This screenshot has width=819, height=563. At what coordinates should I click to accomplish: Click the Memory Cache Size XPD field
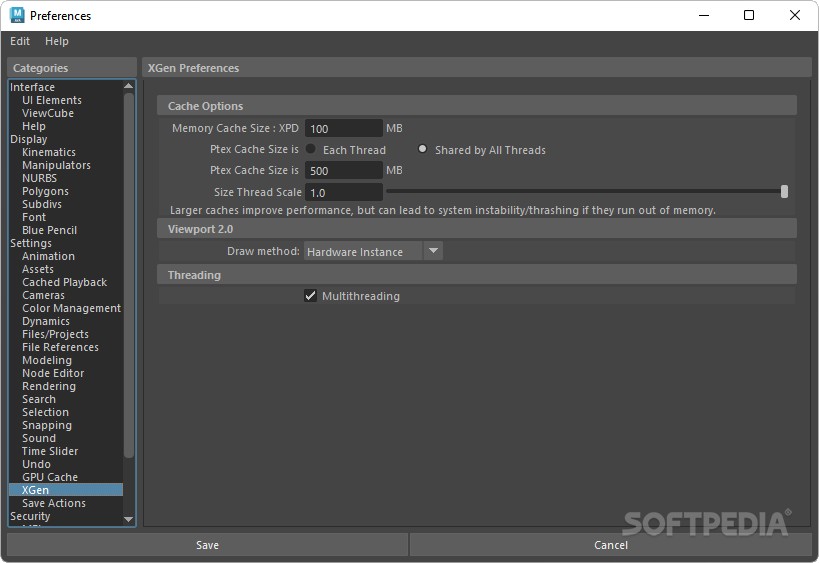(344, 128)
